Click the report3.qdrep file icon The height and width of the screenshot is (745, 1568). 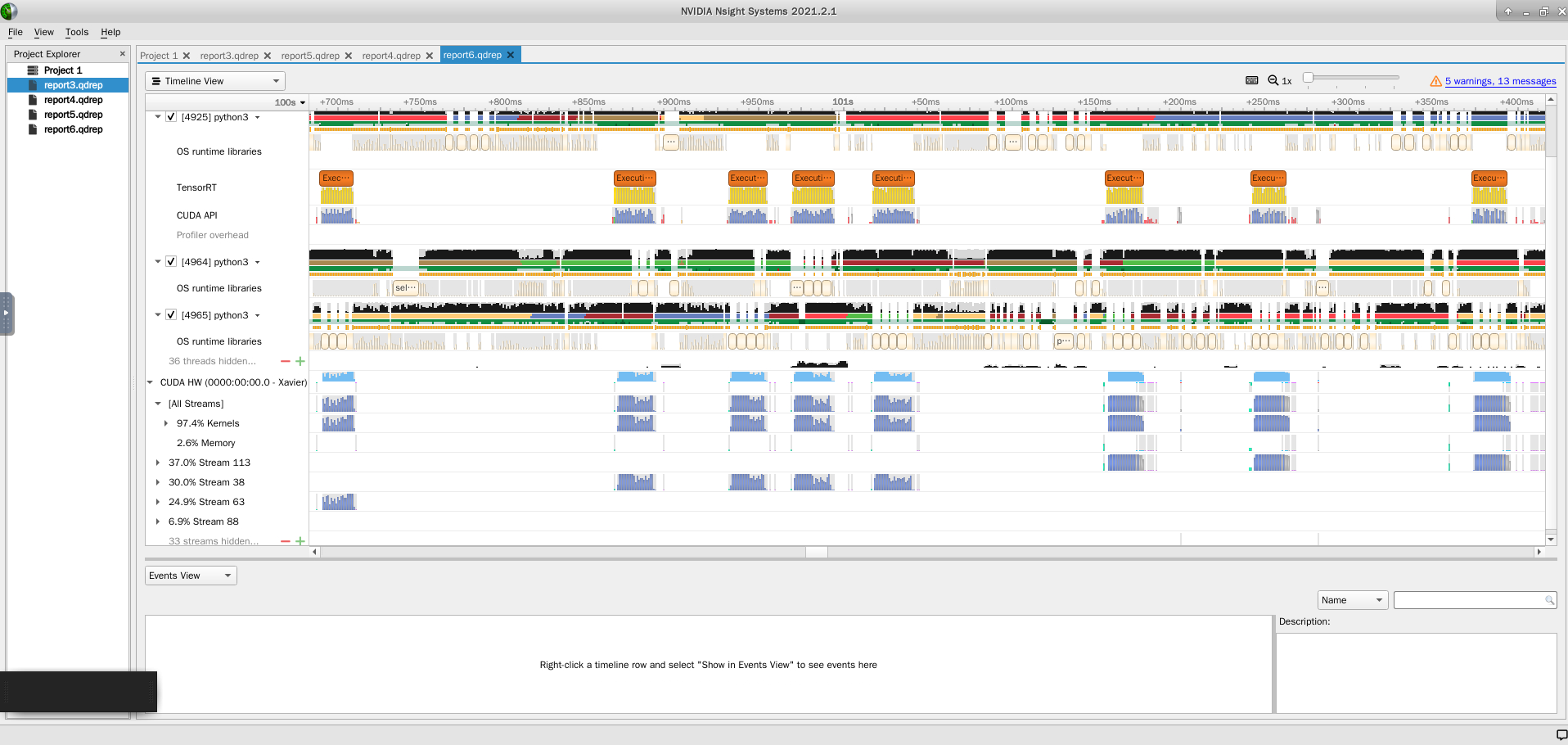tap(33, 85)
